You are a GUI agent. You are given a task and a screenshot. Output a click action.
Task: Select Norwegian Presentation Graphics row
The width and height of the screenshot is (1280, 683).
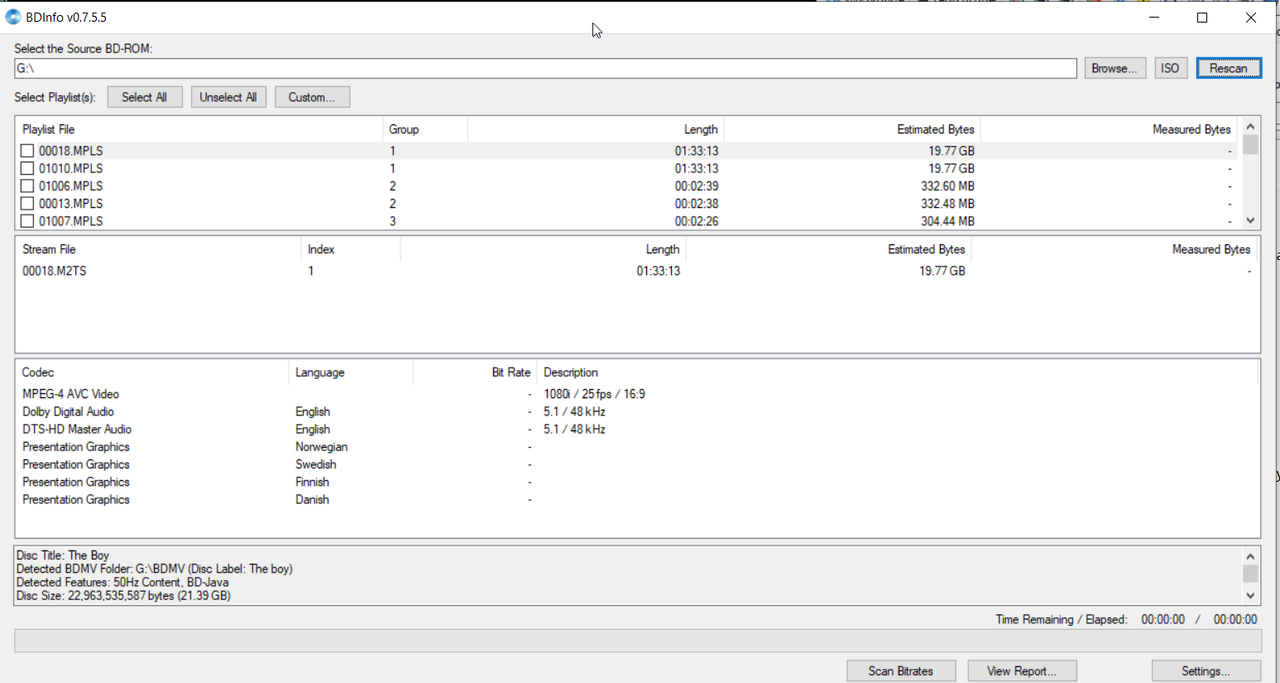pyautogui.click(x=636, y=447)
